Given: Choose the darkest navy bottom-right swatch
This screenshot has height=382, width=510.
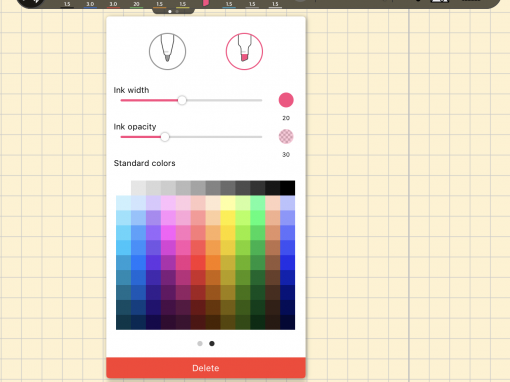Looking at the screenshot, I should [287, 322].
